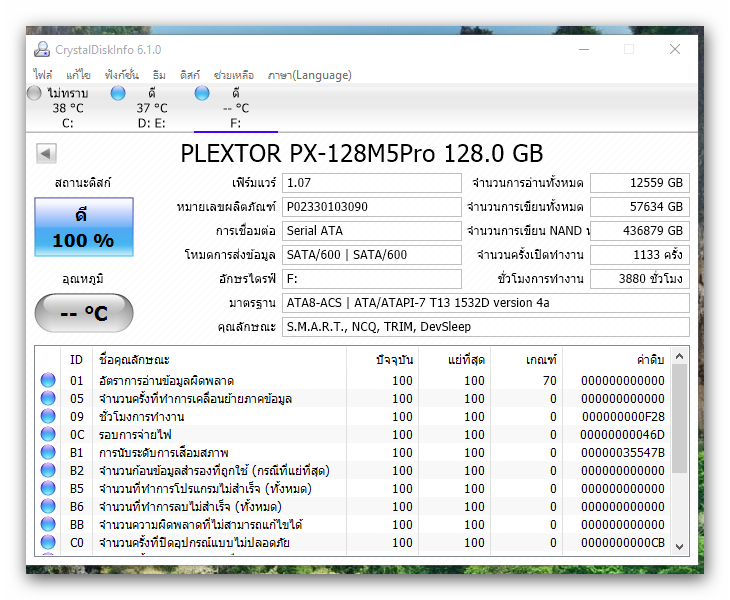
Task: Select attribute อัตราการอ่านข้อมูลผิดพลาด
Action: (x=166, y=381)
